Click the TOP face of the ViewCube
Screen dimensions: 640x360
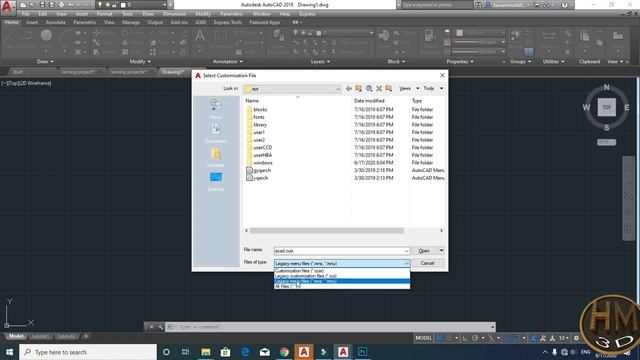tap(607, 107)
